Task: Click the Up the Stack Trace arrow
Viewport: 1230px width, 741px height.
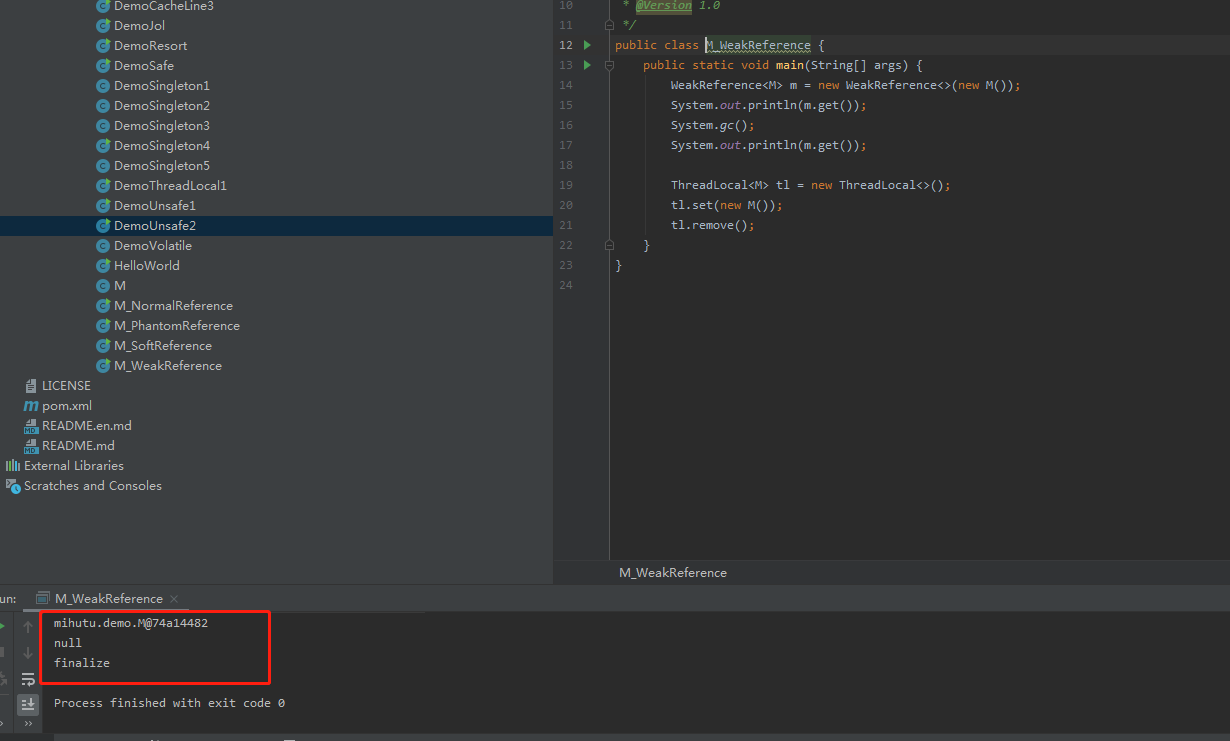Action: tap(28, 627)
